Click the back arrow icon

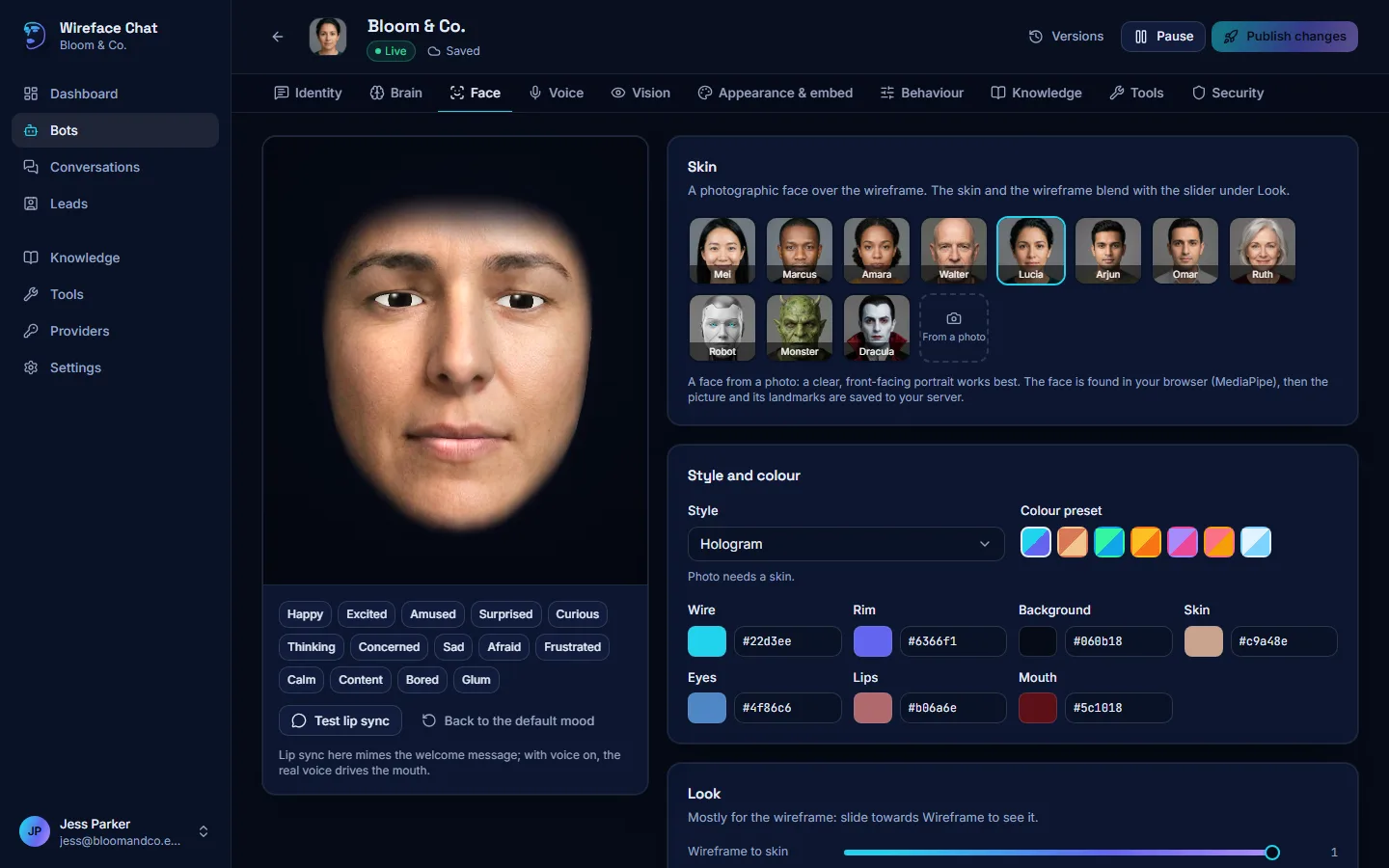(278, 37)
